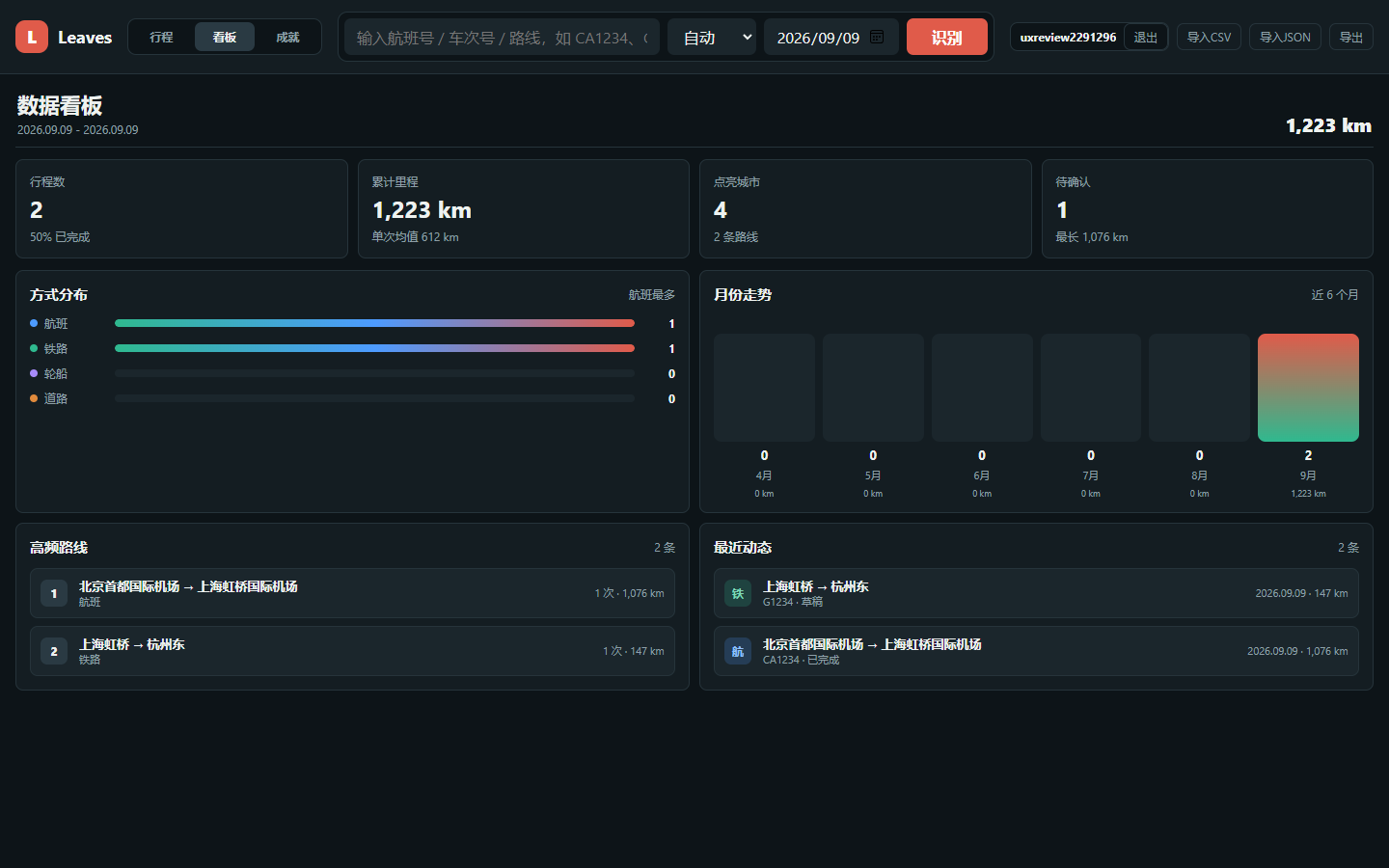
Task: Switch to the 行程 tab
Action: tap(161, 37)
